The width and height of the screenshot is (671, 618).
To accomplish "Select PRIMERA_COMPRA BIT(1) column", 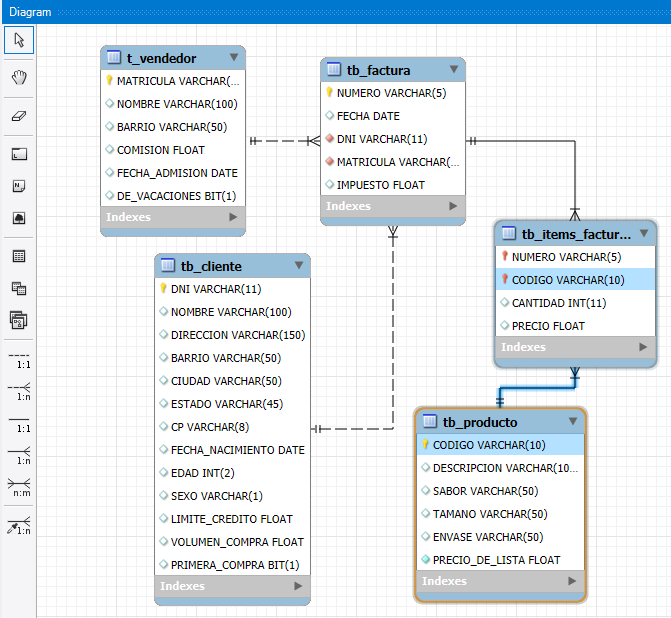I will point(232,565).
